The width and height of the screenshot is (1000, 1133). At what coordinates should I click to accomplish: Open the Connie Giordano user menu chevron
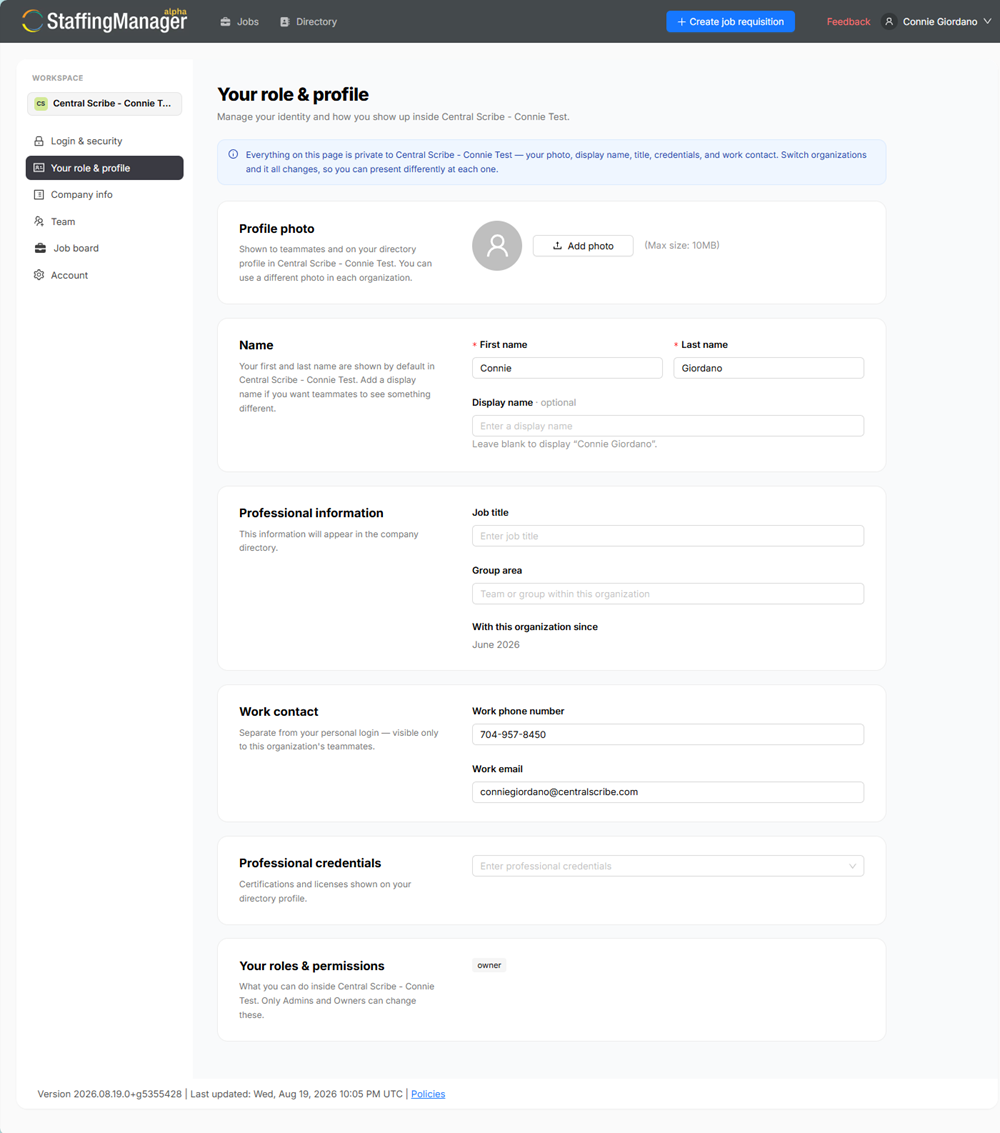pyautogui.click(x=987, y=22)
